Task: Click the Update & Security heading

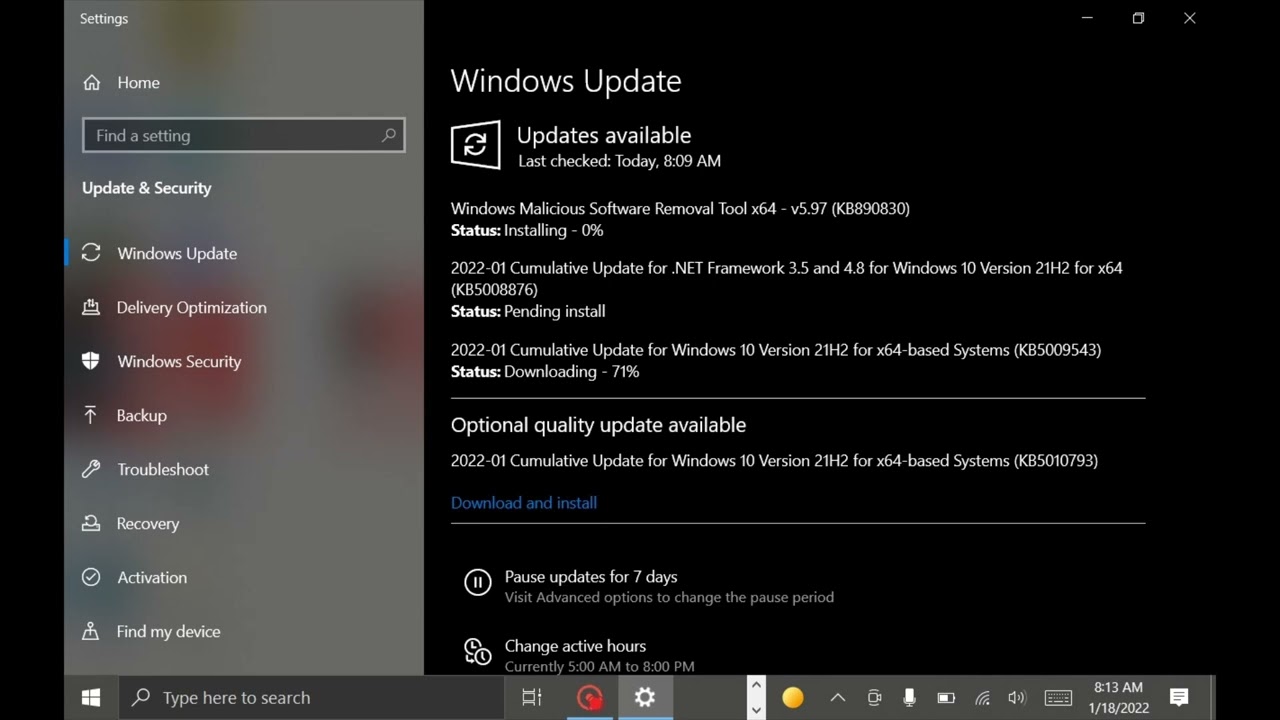Action: (147, 188)
